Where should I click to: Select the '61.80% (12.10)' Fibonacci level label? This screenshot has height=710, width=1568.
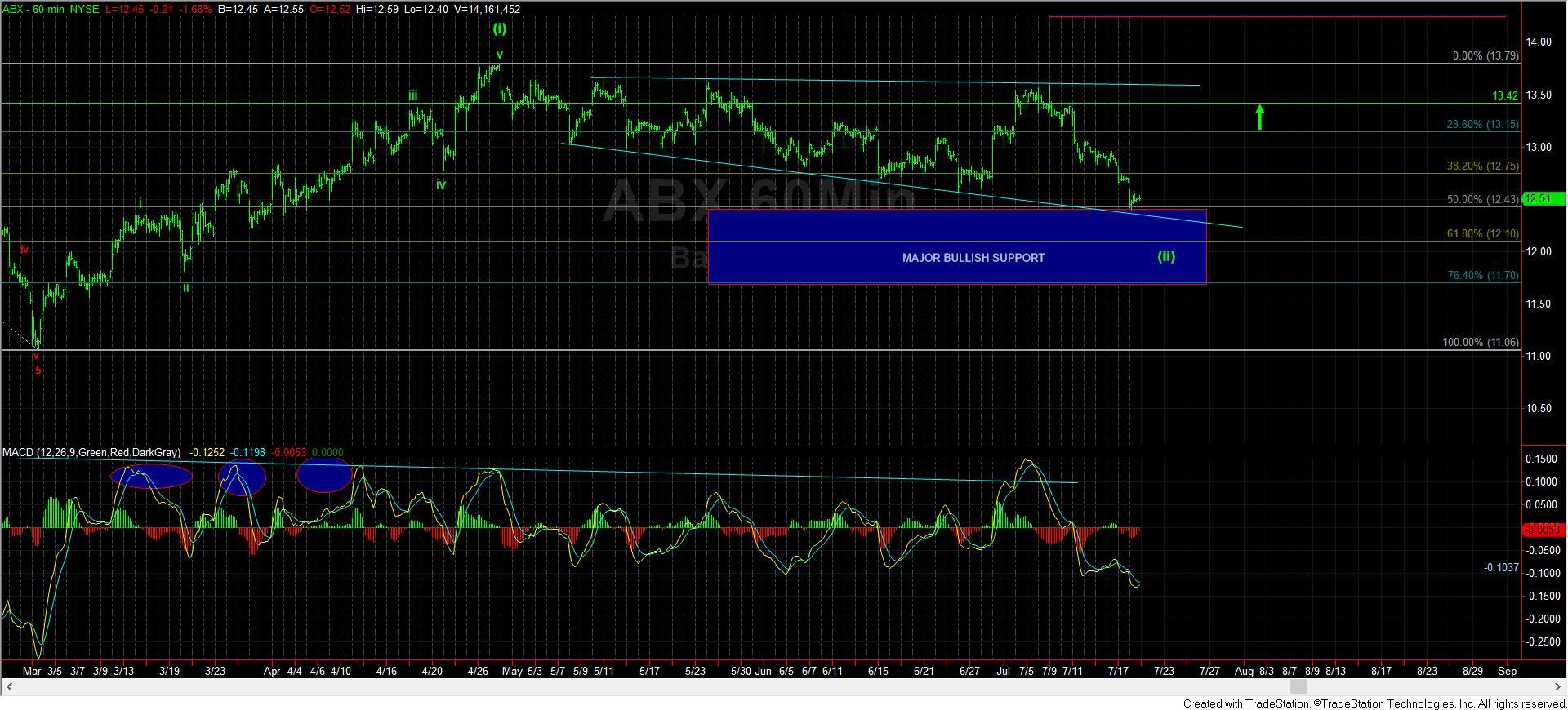pos(1482,234)
